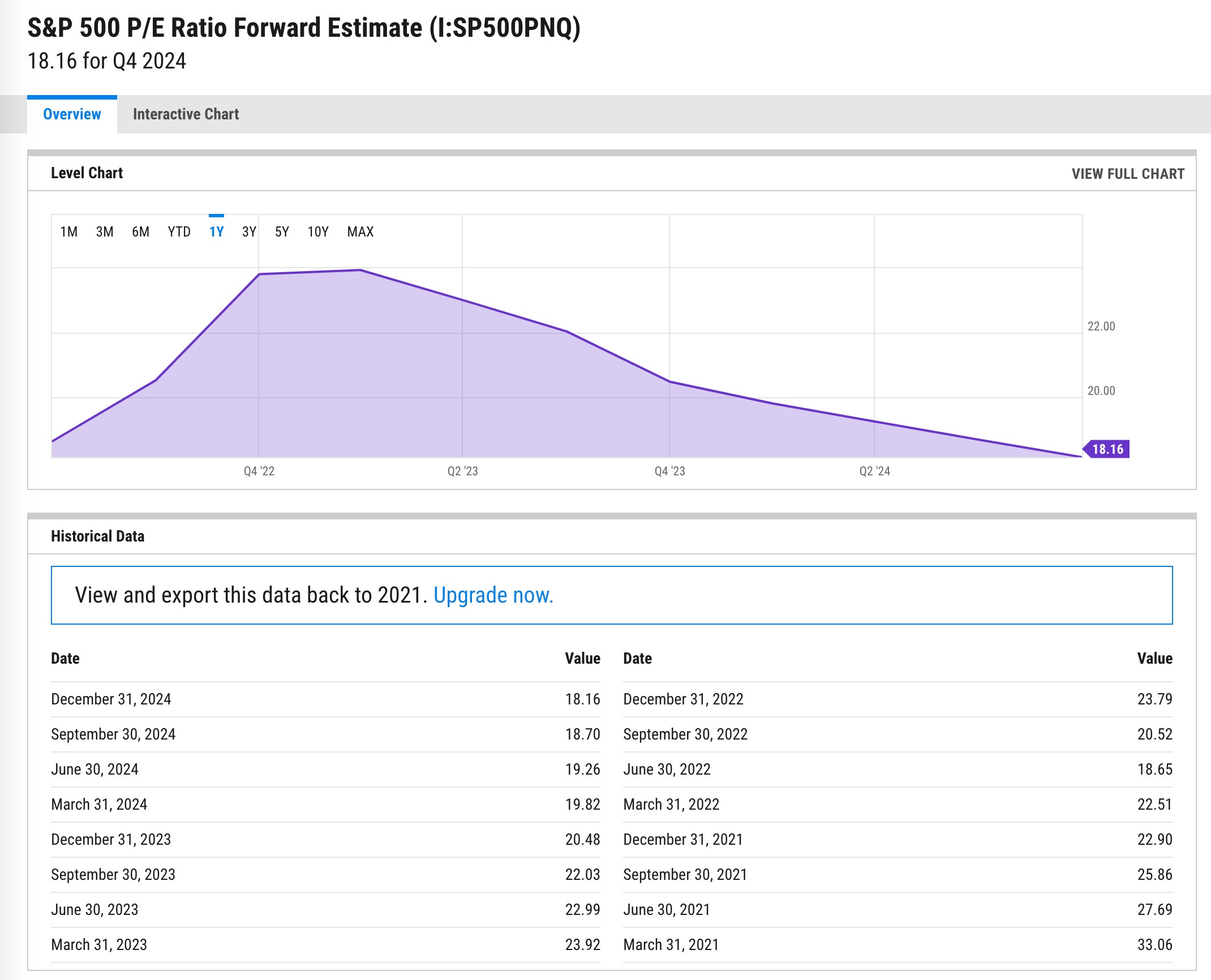Click the September 30, 2023 date cell
This screenshot has width=1211, height=980.
[113, 875]
